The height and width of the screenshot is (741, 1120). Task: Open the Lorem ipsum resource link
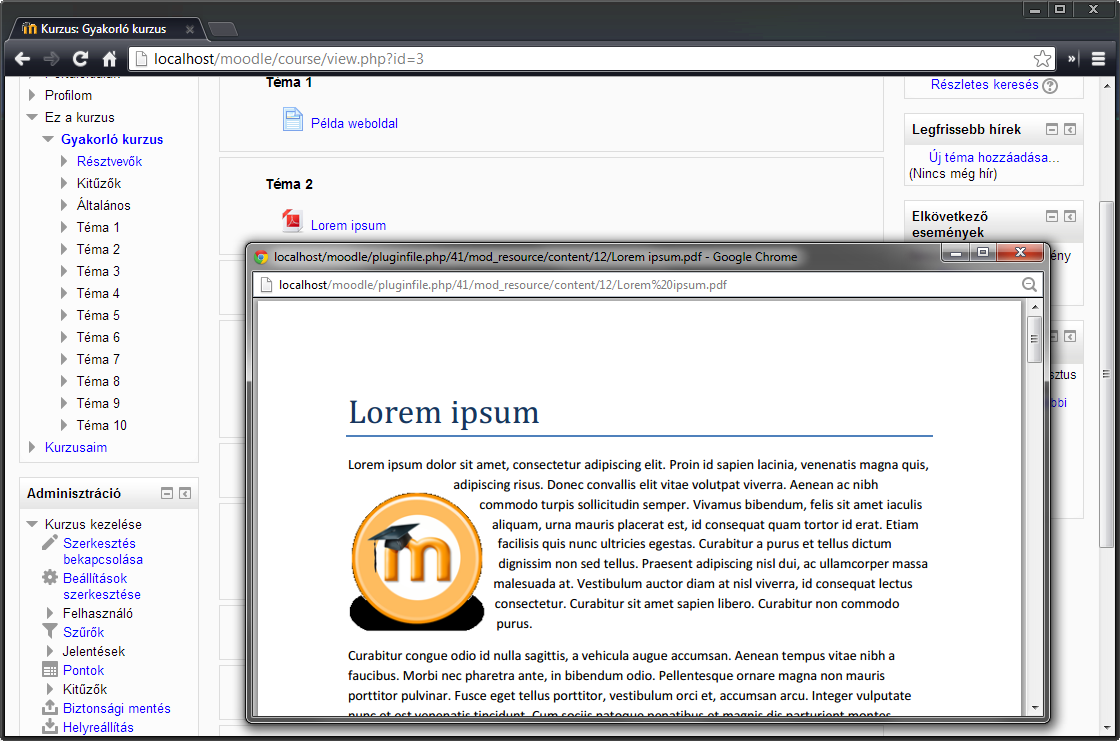point(348,225)
